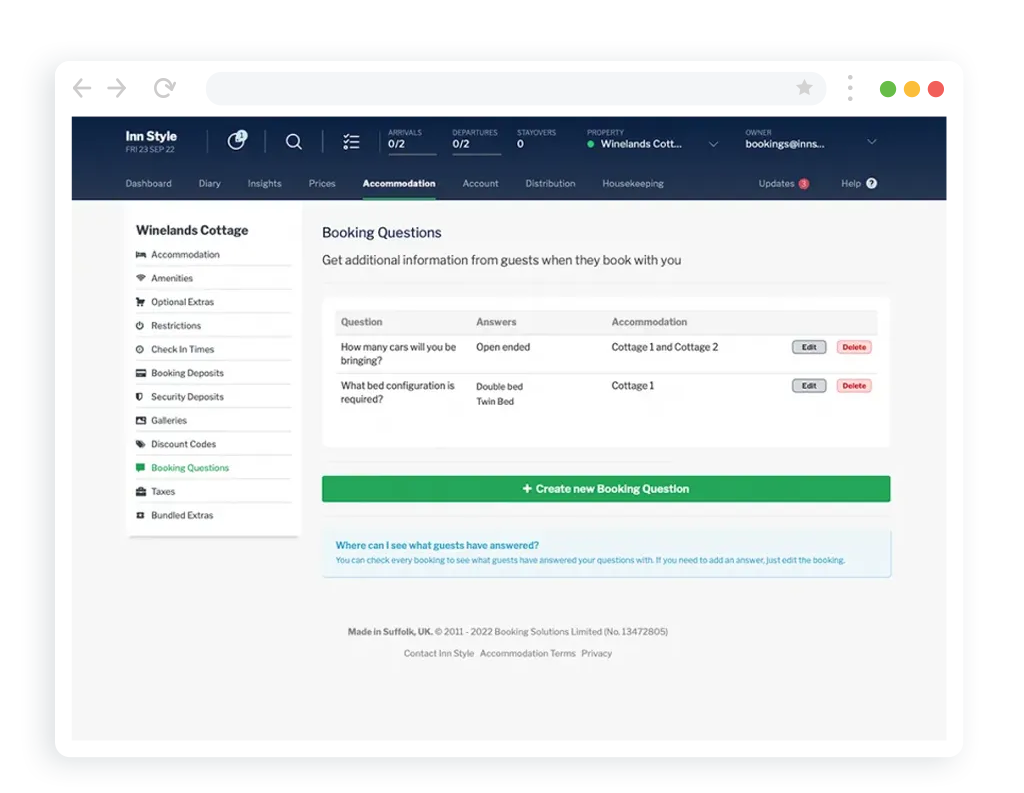The width and height of the screenshot is (1024, 793).
Task: Click the browser address bar
Action: pyautogui.click(x=500, y=88)
